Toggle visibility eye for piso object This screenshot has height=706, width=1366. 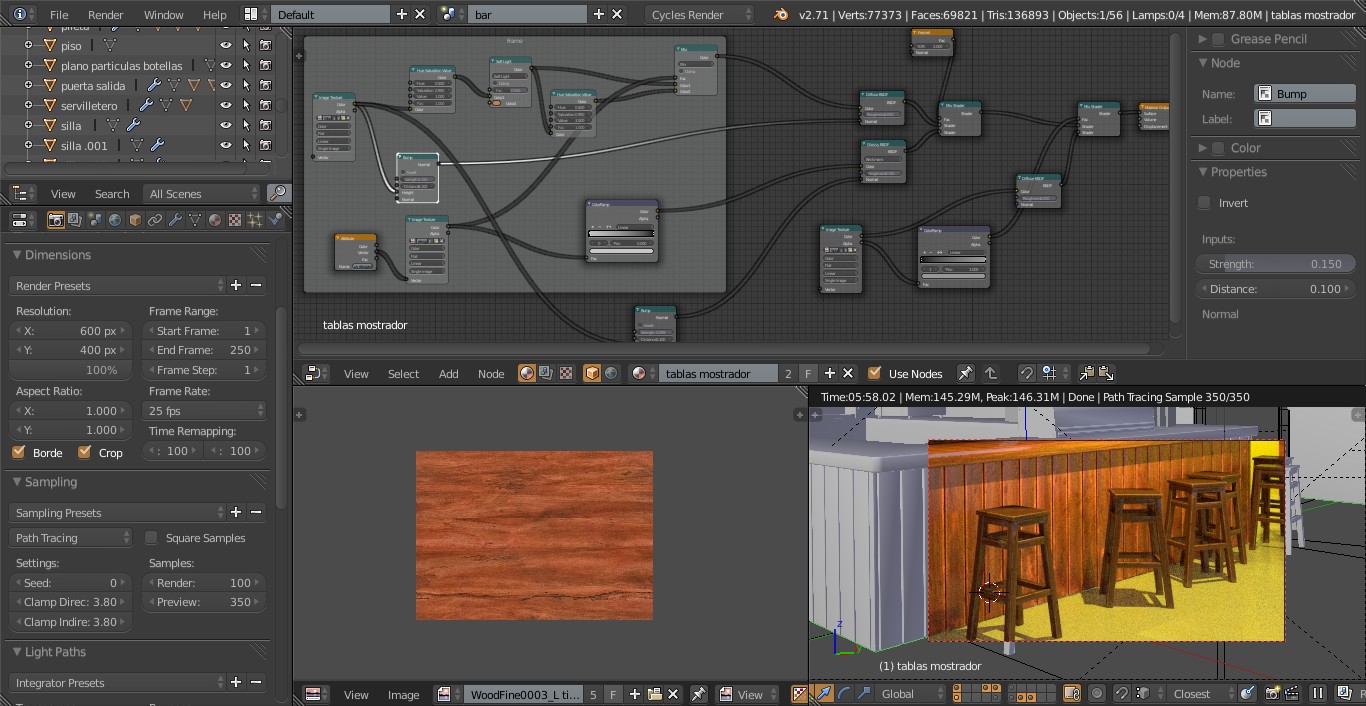[x=226, y=46]
